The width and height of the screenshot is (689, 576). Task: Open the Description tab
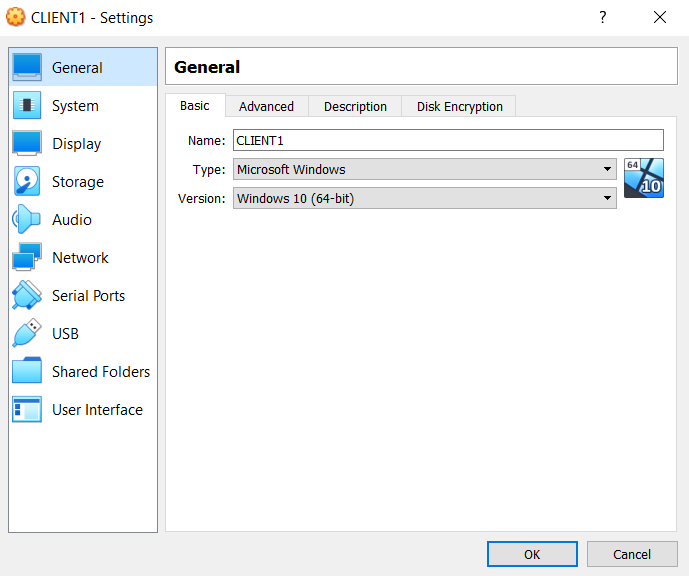(355, 107)
